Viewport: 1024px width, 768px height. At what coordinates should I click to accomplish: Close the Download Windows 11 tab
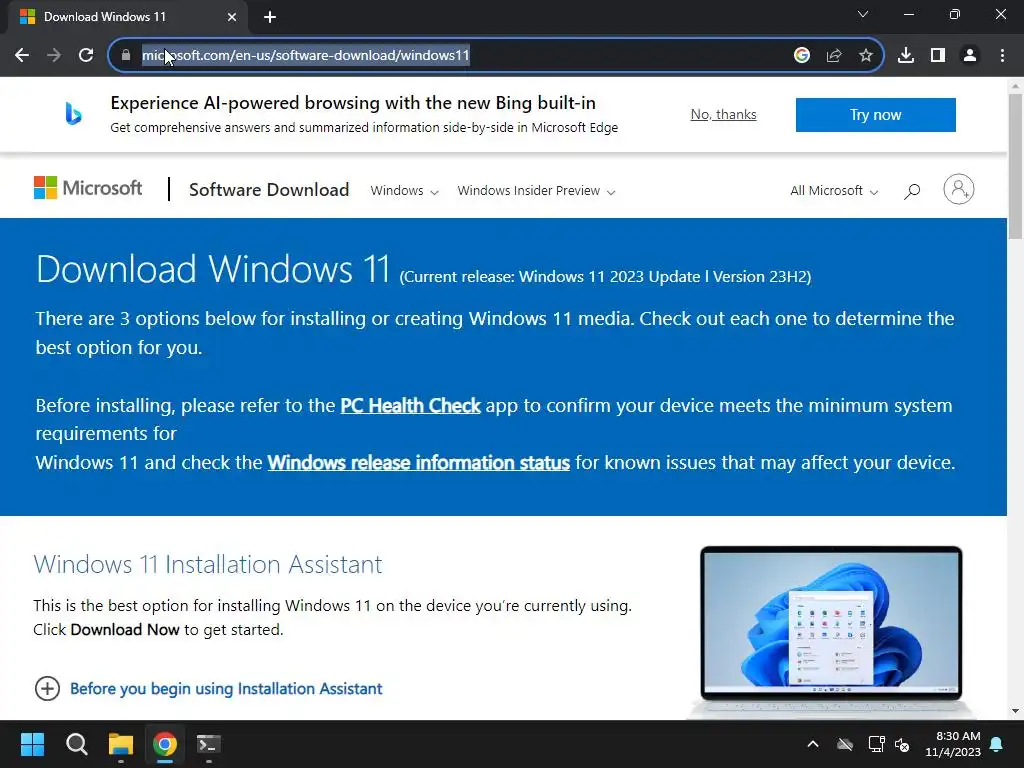232,17
